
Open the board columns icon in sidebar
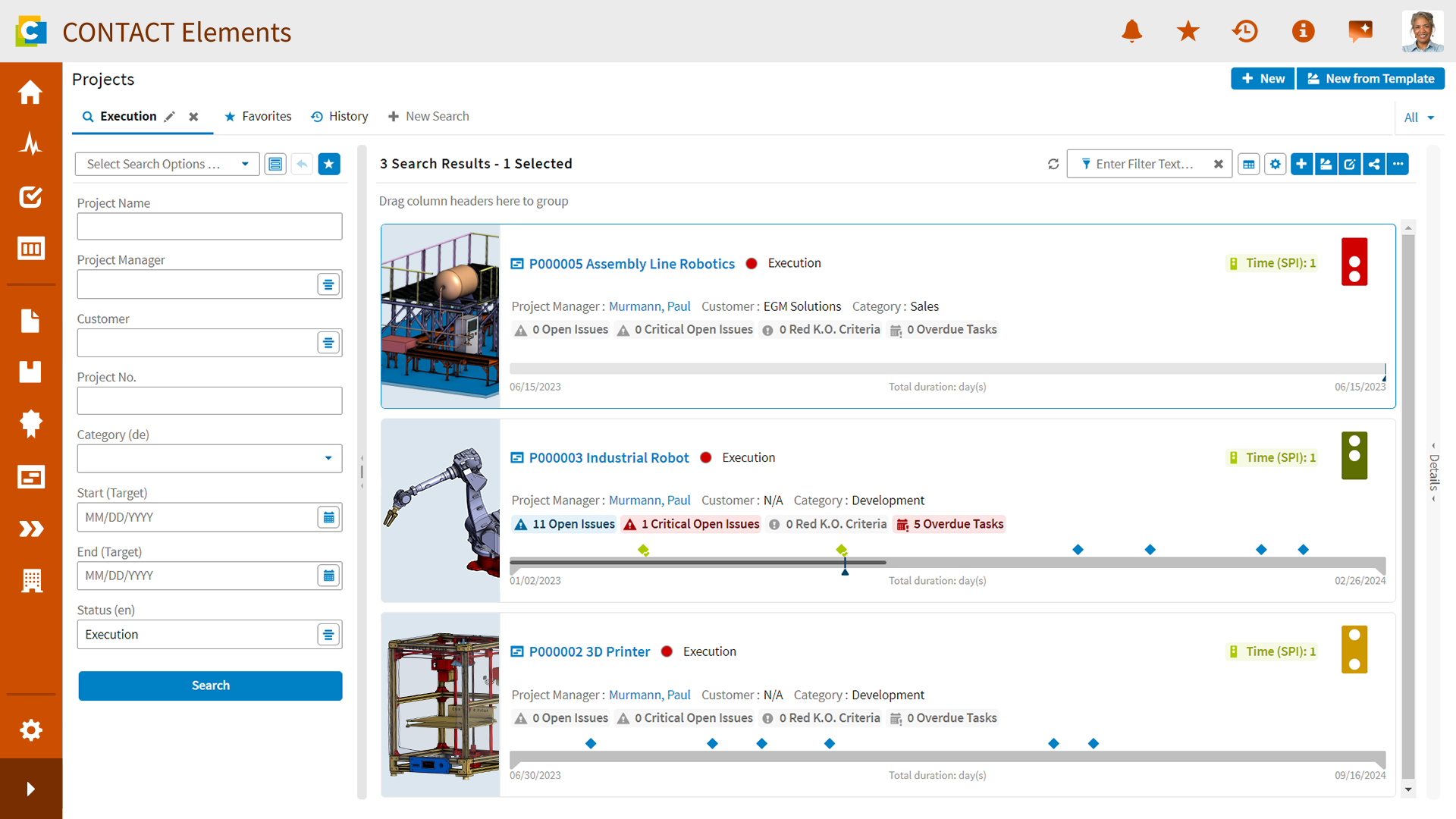(30, 249)
